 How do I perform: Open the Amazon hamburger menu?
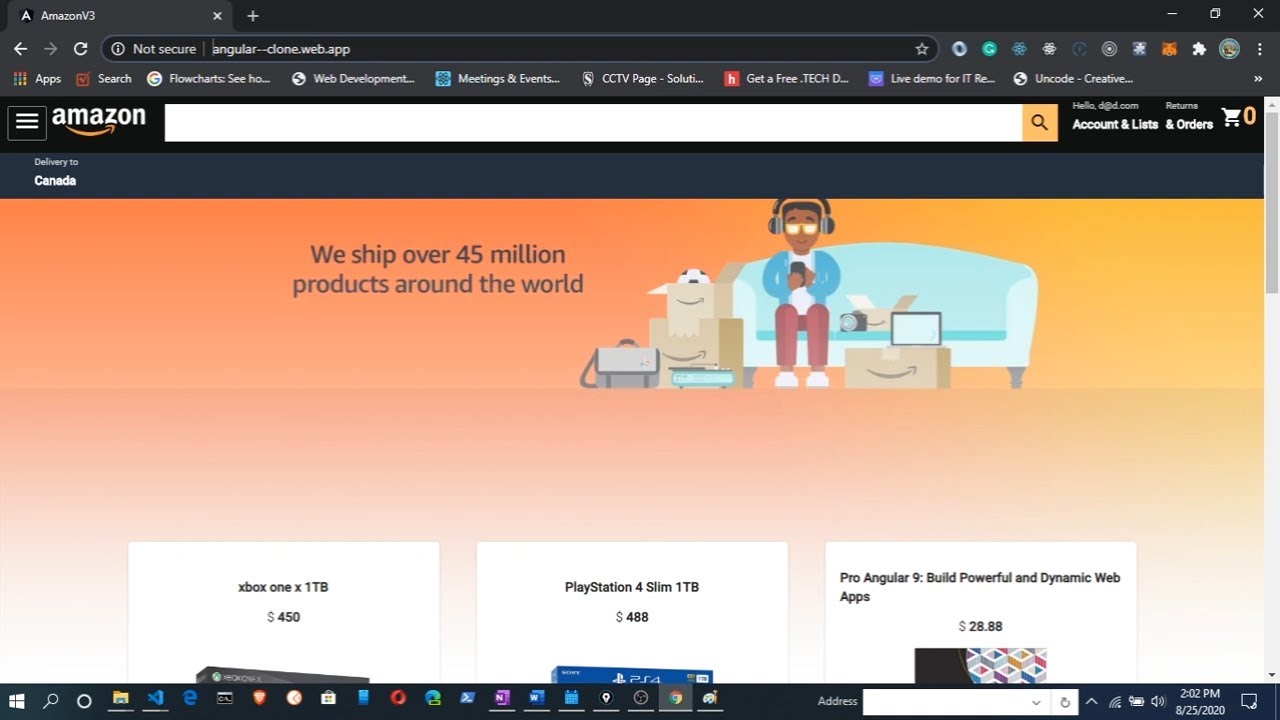point(27,122)
